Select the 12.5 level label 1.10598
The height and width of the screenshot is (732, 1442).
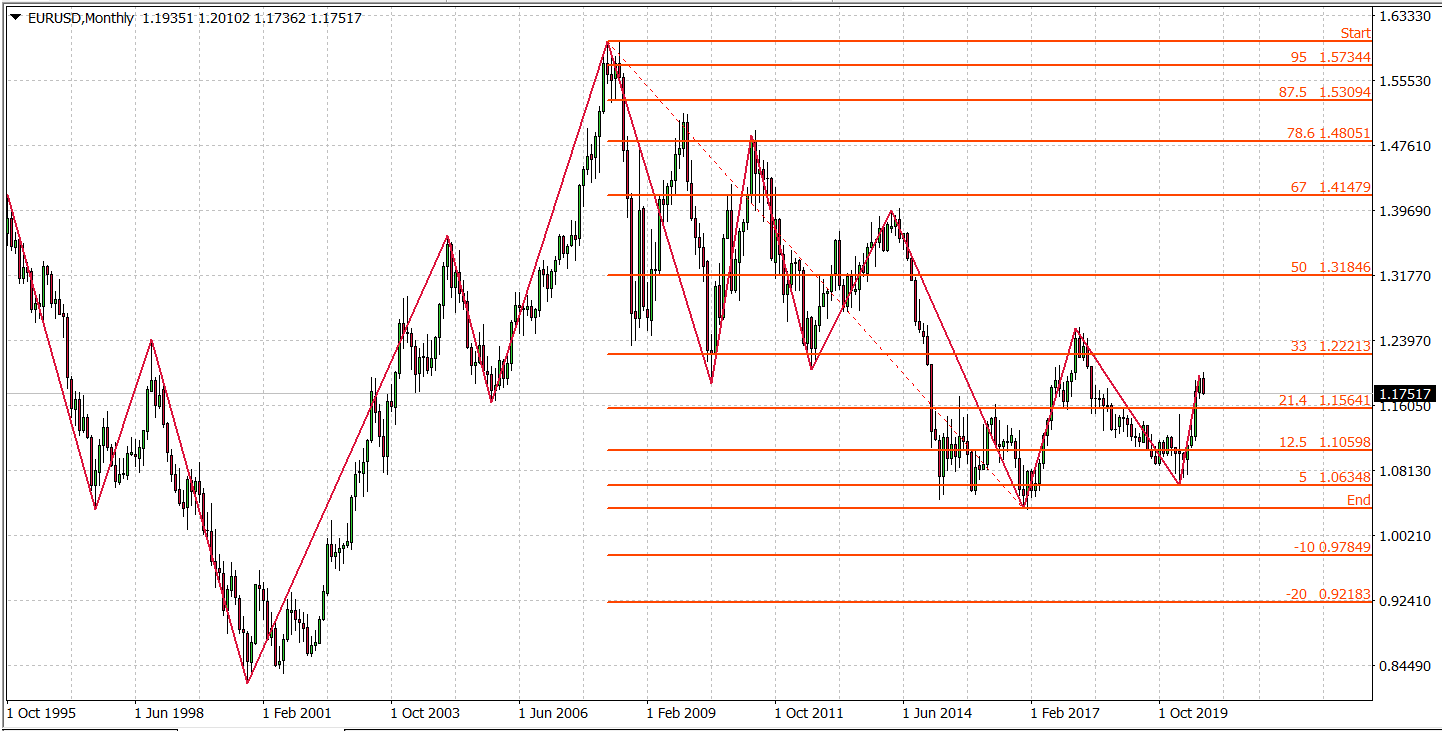tap(1326, 442)
